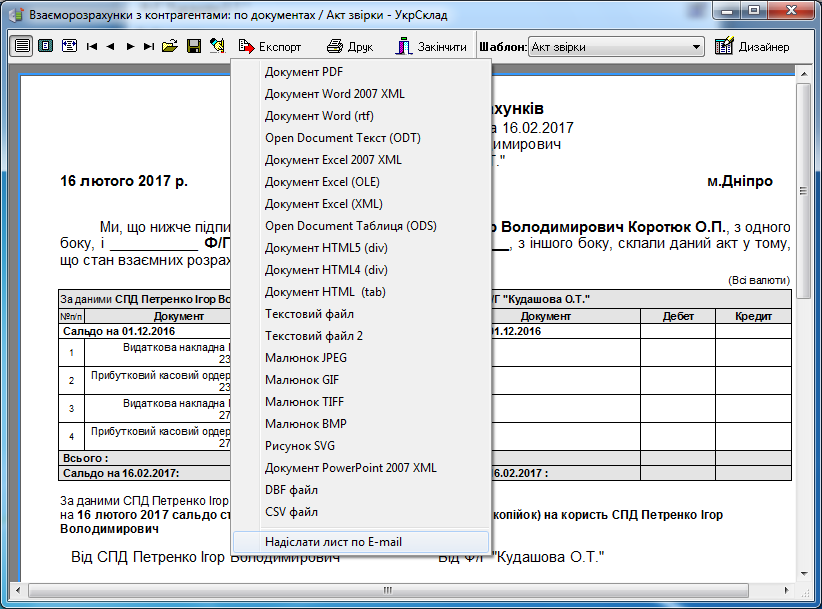The height and width of the screenshot is (609, 822).
Task: Choose Документ Excel 2007 XML export
Action: point(333,160)
